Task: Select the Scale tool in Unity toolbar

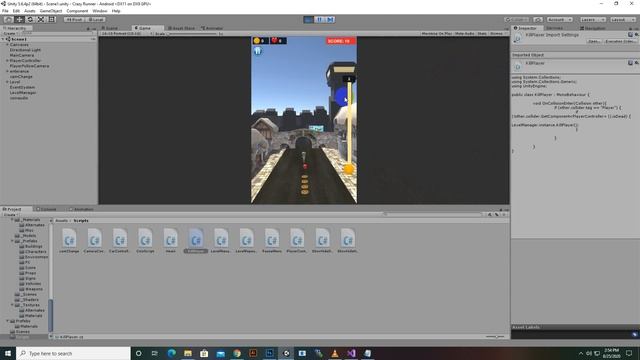Action: click(x=41, y=19)
